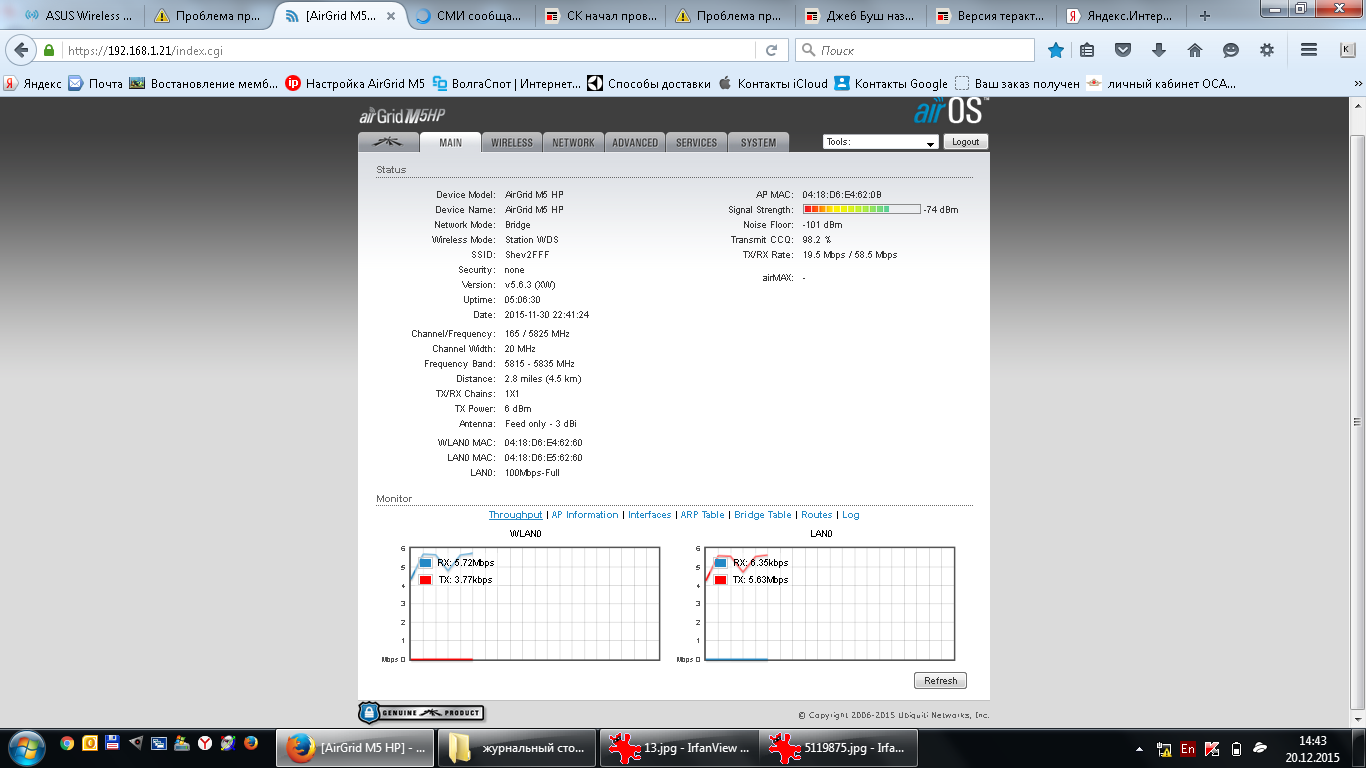Switch to журнальный сто... folder in taskbar
The image size is (1366, 768).
coord(516,747)
